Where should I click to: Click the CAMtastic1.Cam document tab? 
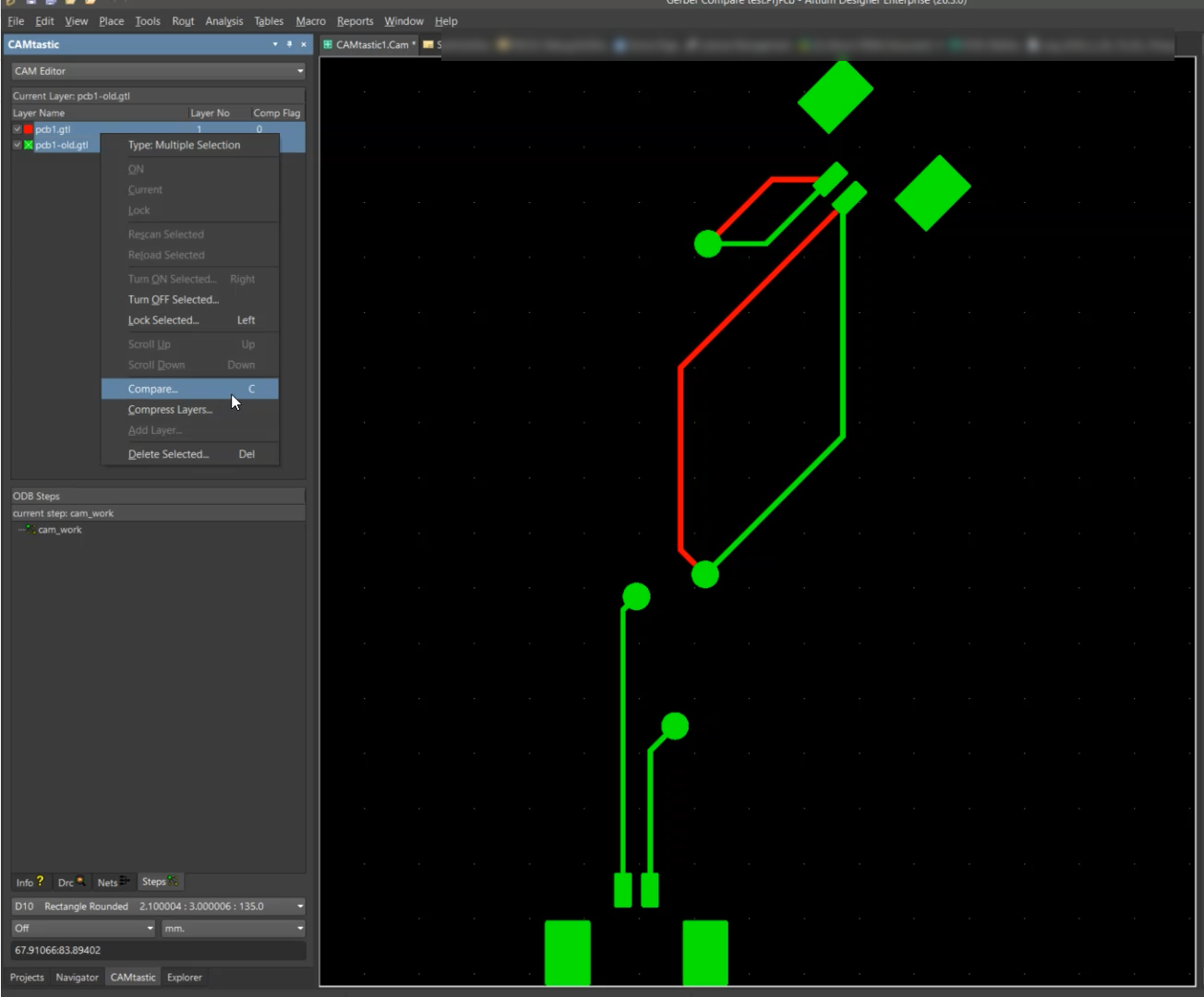pos(371,44)
